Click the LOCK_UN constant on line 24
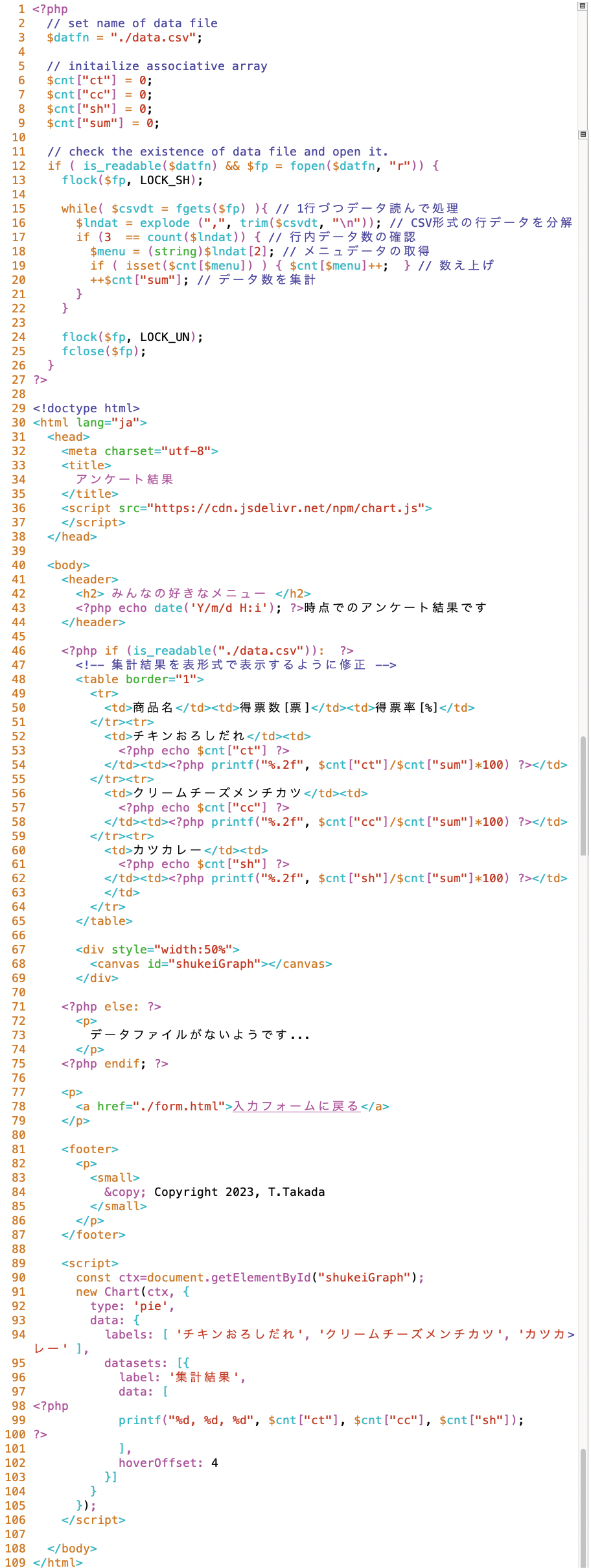Viewport: 591px width, 1568px height. pyautogui.click(x=165, y=337)
